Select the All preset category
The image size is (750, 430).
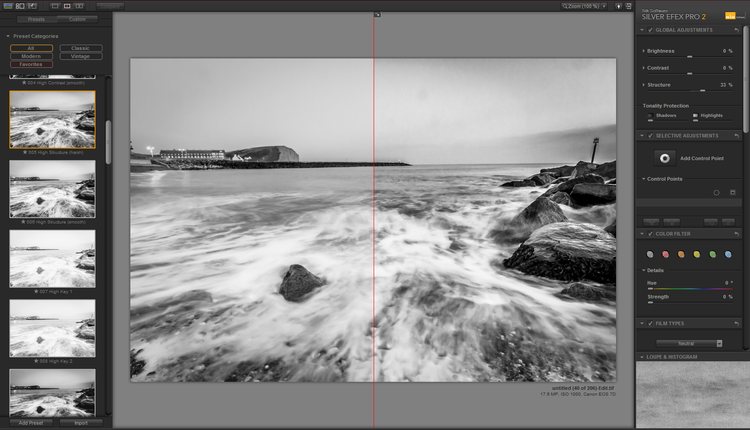pos(31,48)
